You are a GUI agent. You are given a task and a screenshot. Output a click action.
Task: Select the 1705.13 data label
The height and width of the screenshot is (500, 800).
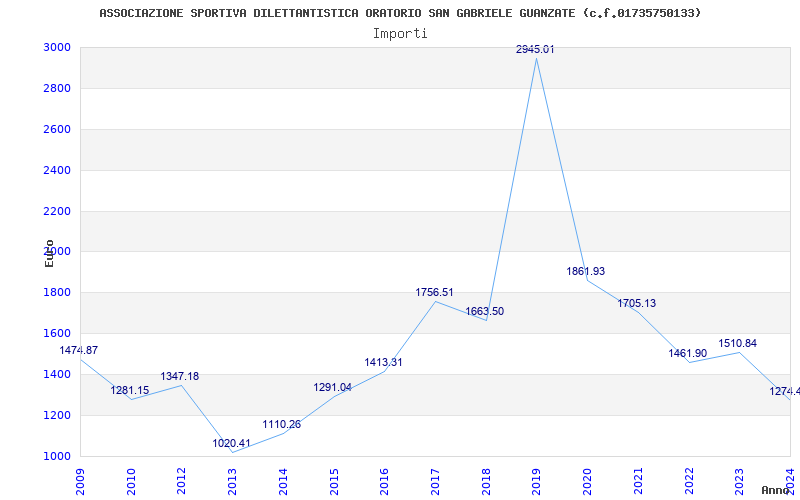(x=637, y=304)
